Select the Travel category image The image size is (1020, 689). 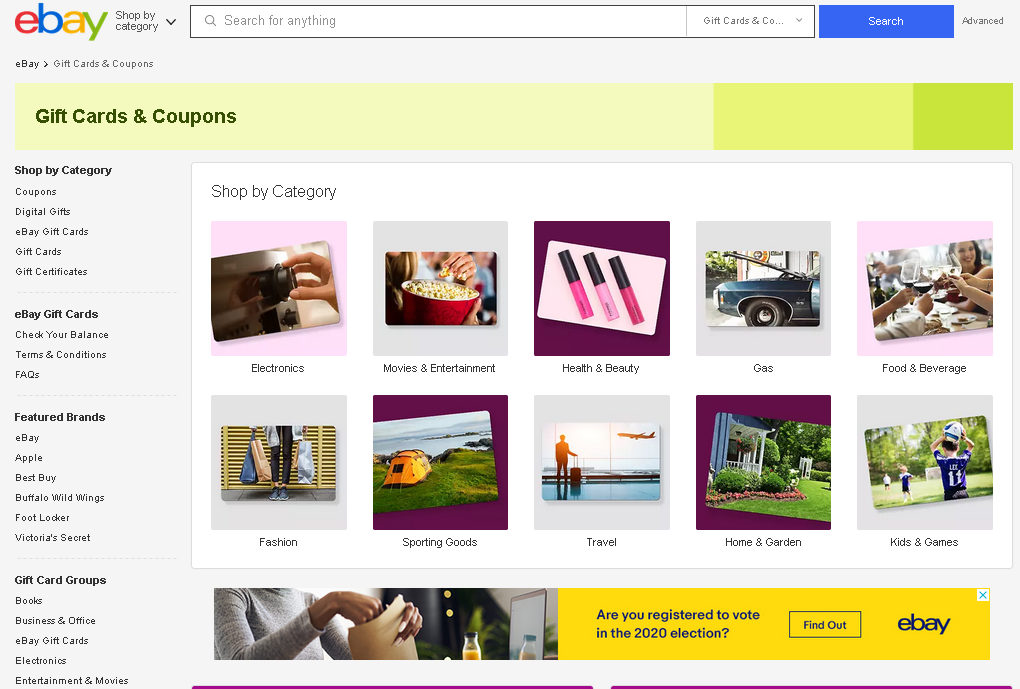point(602,463)
